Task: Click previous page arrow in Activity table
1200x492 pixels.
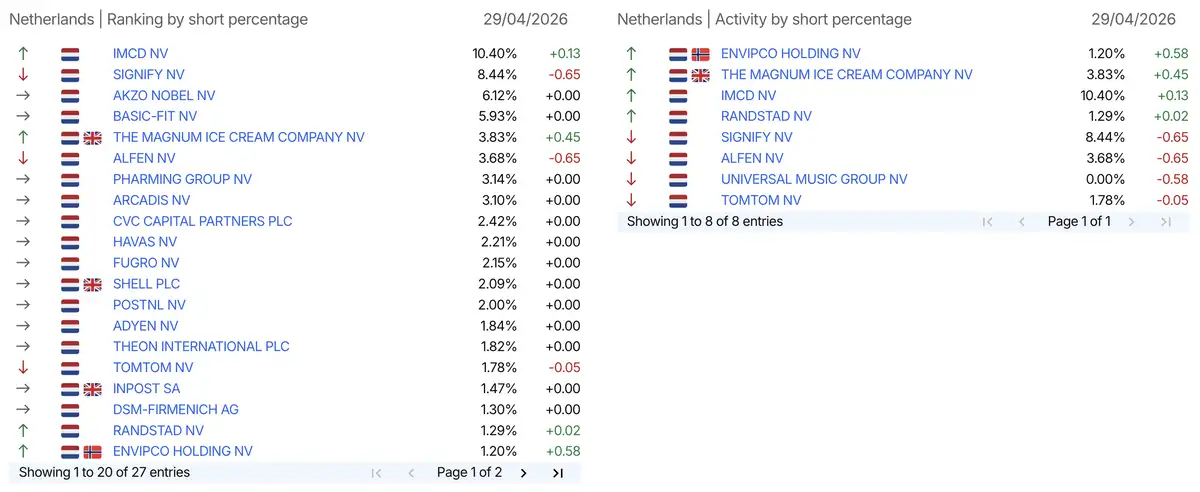Action: pos(1021,222)
